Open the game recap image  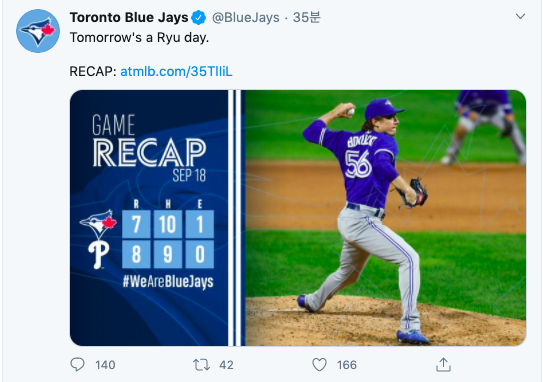point(298,218)
